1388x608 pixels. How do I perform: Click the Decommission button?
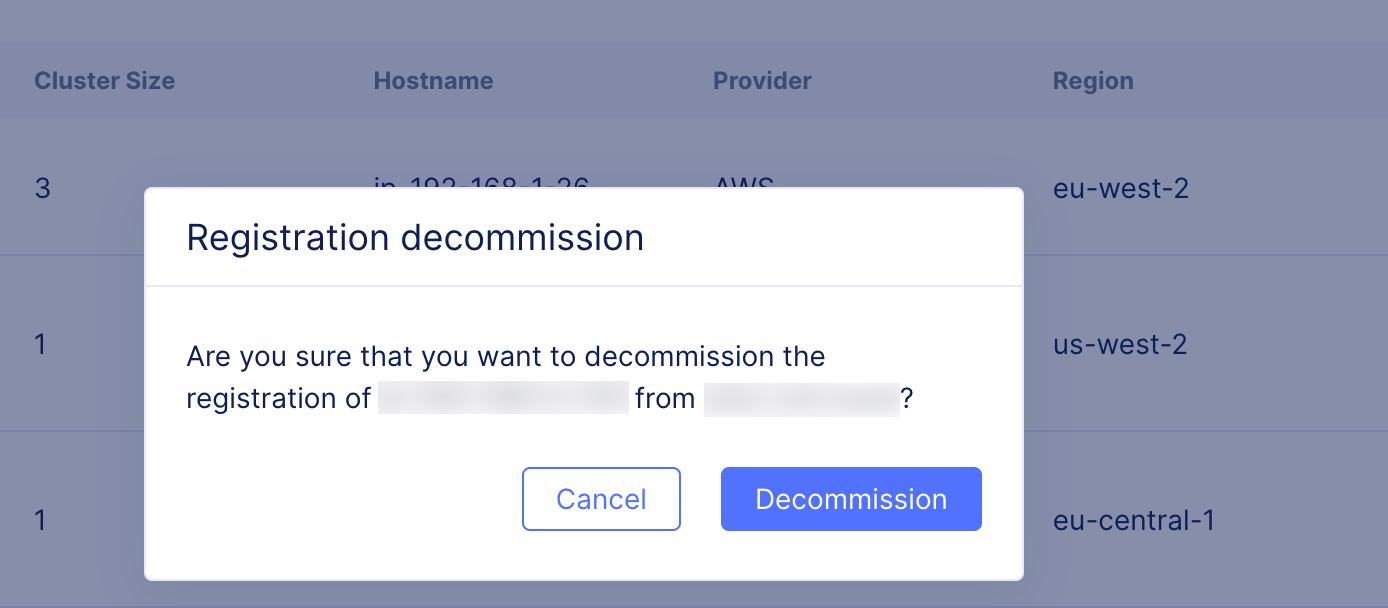tap(850, 498)
